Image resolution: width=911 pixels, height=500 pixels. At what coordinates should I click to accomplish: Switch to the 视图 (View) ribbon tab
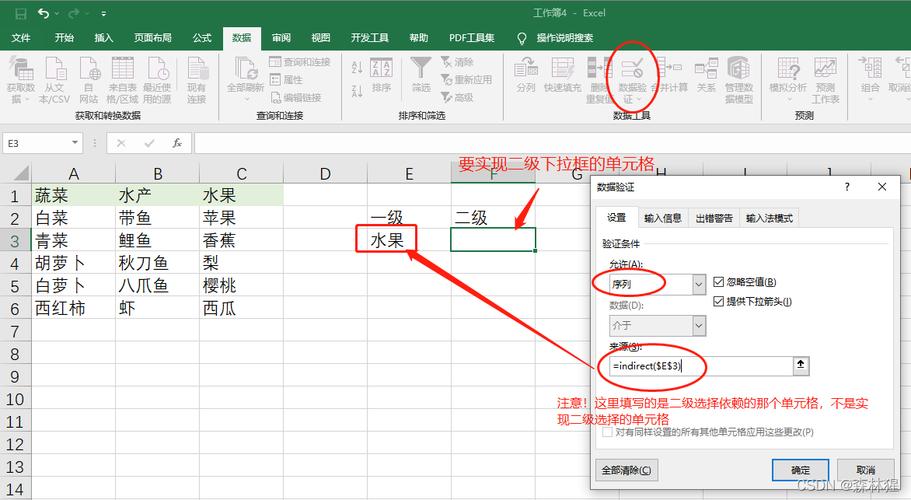[x=321, y=38]
